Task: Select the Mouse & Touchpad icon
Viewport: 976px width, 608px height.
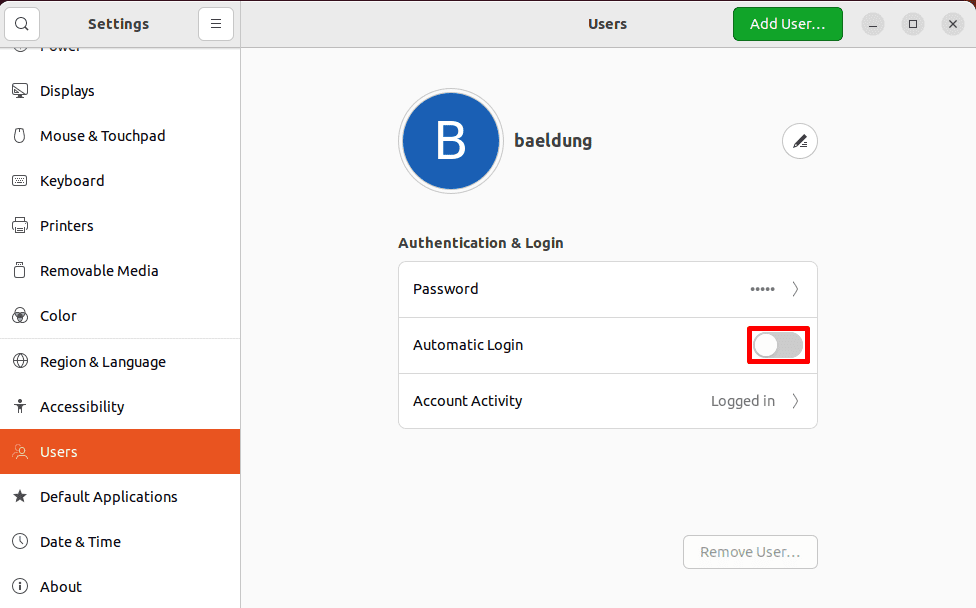Action: [x=21, y=135]
